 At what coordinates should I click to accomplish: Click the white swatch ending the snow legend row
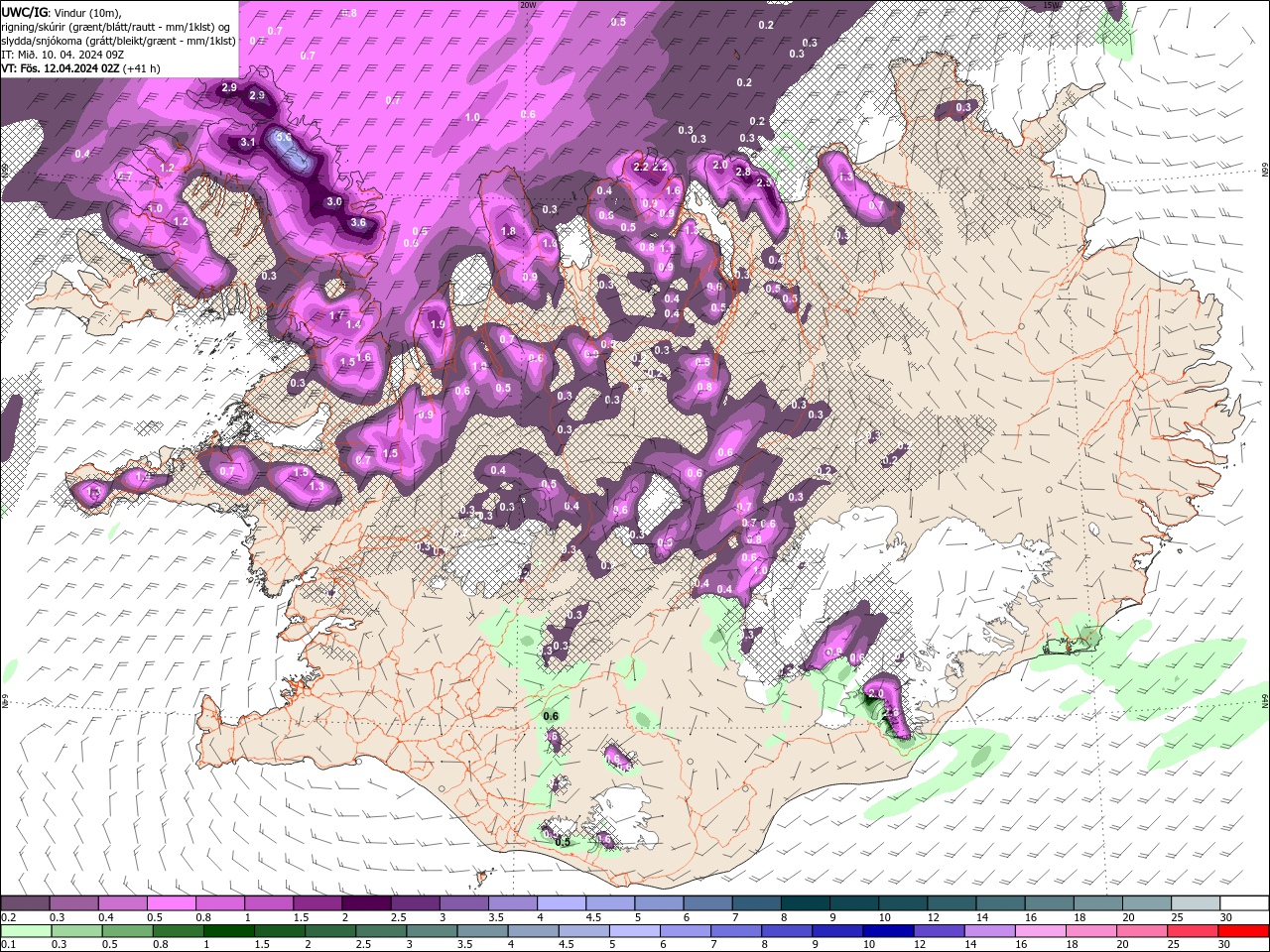pyautogui.click(x=1244, y=903)
